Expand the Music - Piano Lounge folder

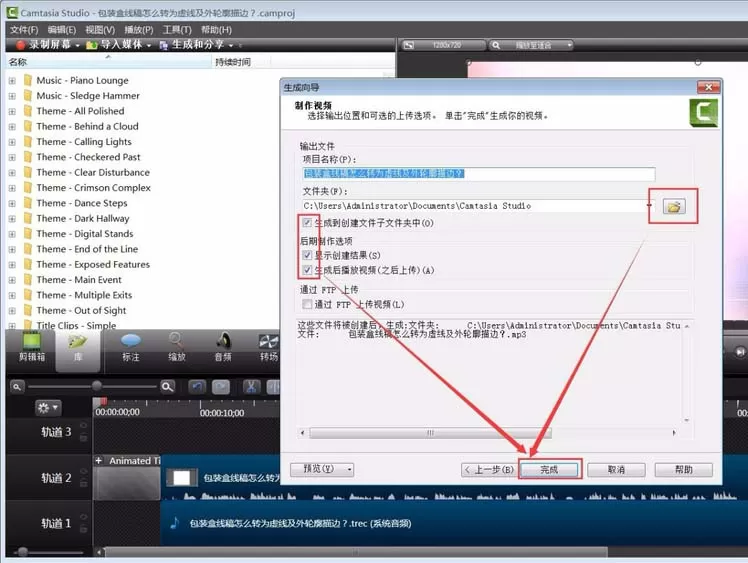pos(12,81)
